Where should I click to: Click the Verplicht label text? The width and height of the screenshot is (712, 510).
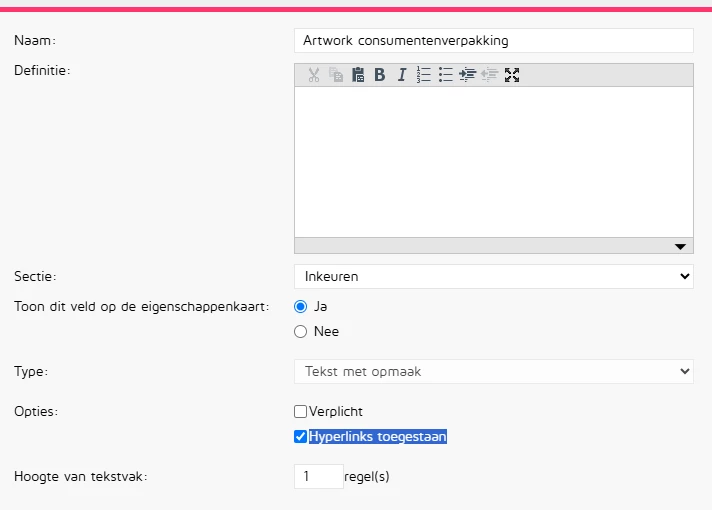(x=336, y=411)
